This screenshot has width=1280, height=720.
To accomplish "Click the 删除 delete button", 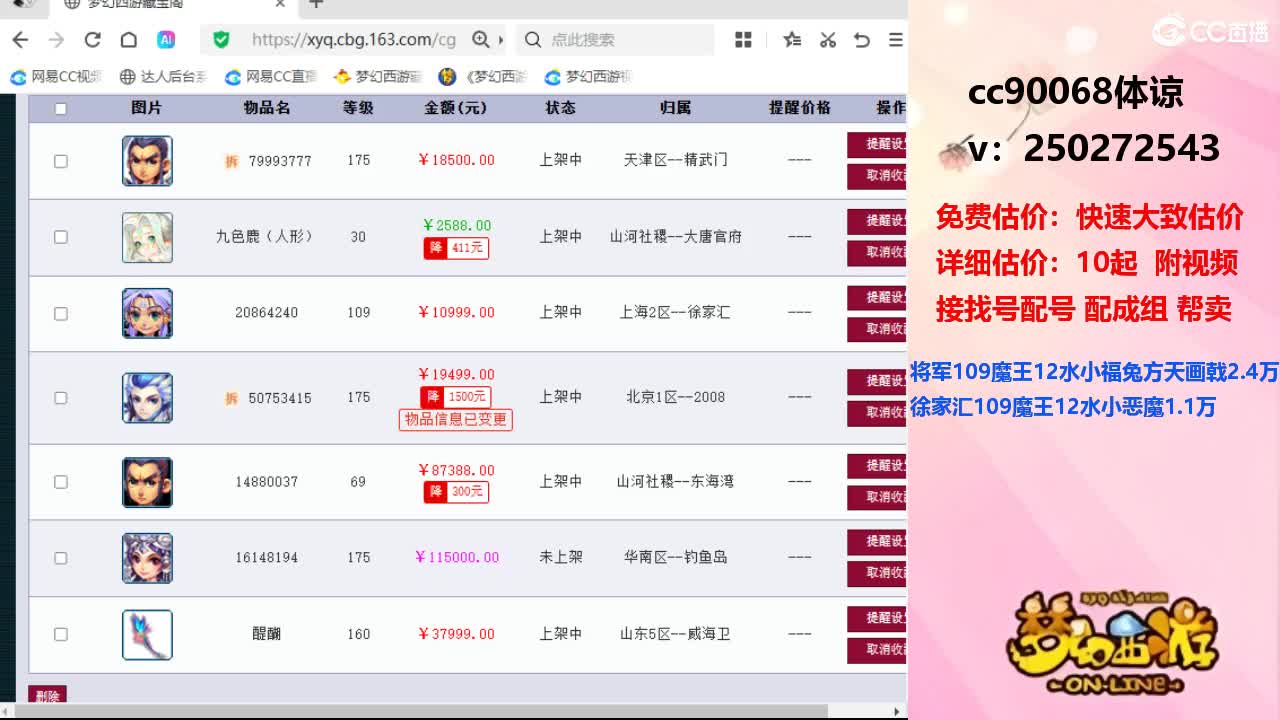I will pyautogui.click(x=47, y=695).
